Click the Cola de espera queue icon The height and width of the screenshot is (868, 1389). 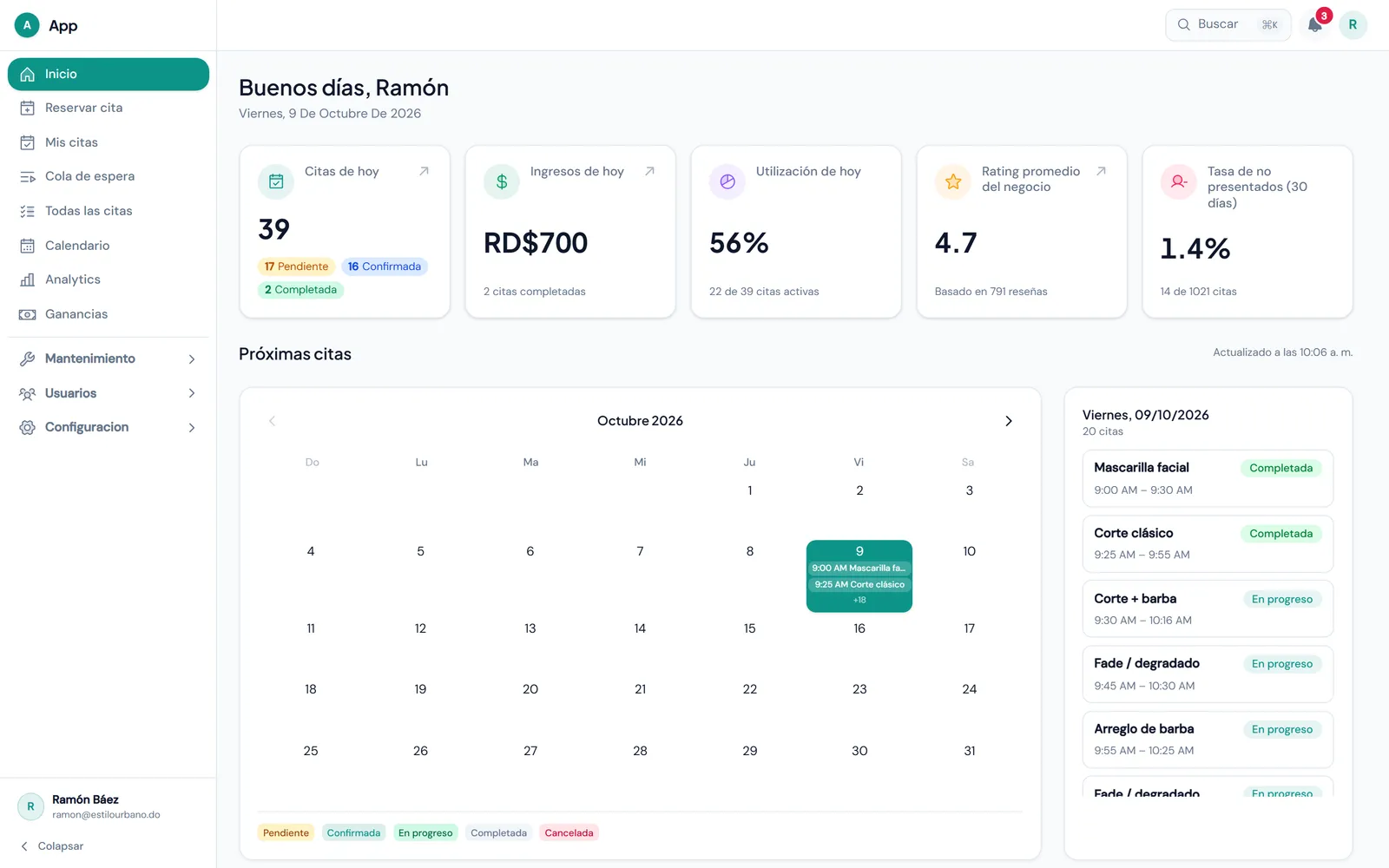click(28, 176)
